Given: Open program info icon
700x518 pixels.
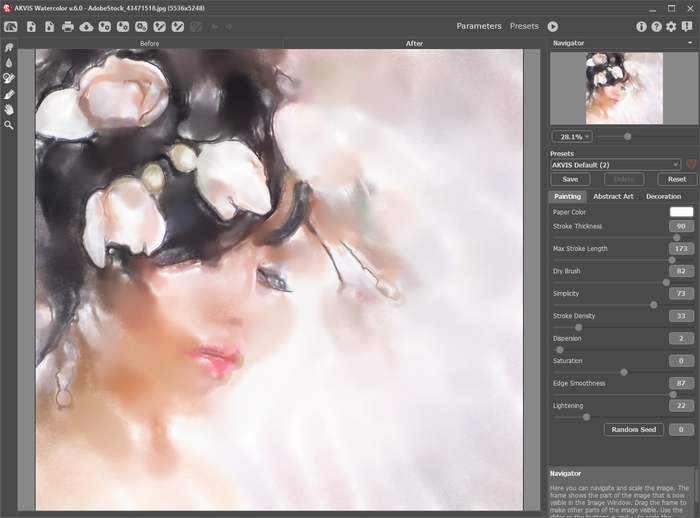Looking at the screenshot, I should [641, 27].
